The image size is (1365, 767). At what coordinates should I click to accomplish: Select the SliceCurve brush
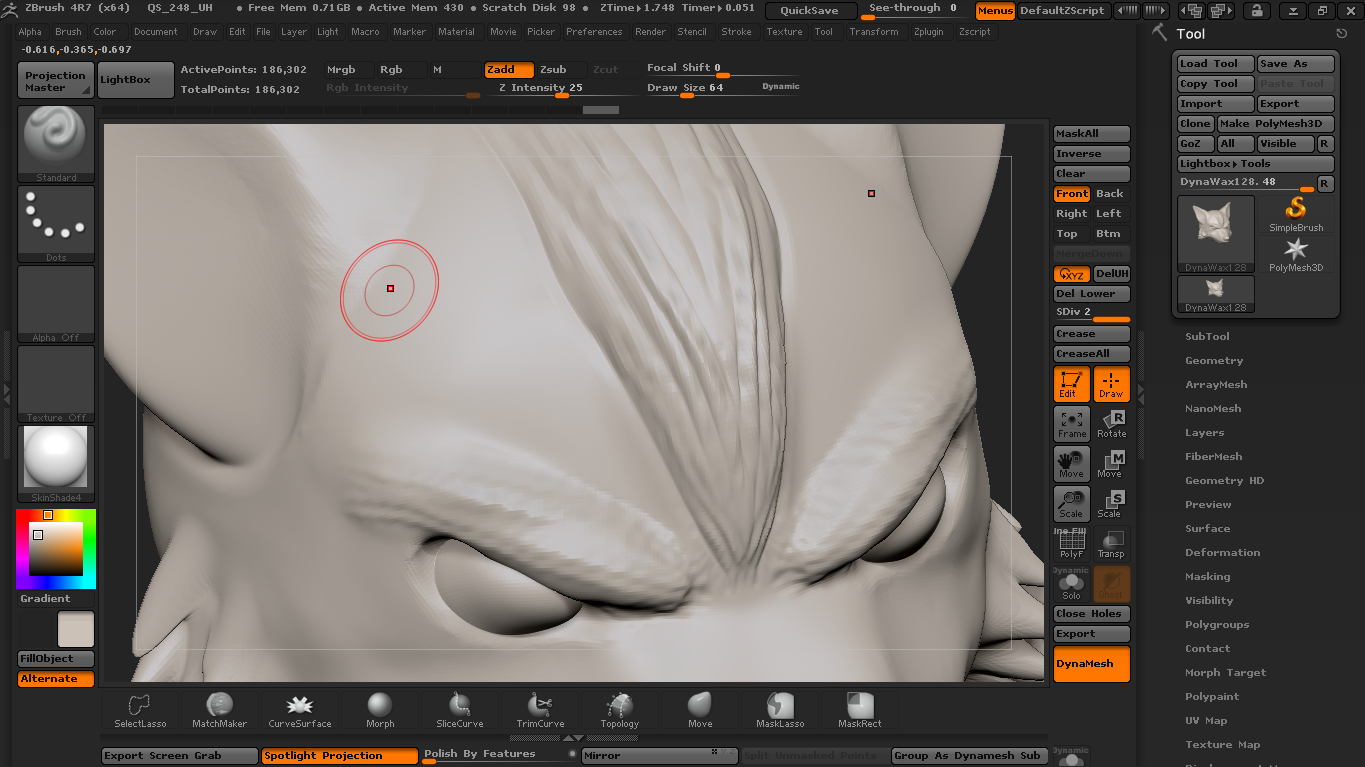[x=460, y=710]
